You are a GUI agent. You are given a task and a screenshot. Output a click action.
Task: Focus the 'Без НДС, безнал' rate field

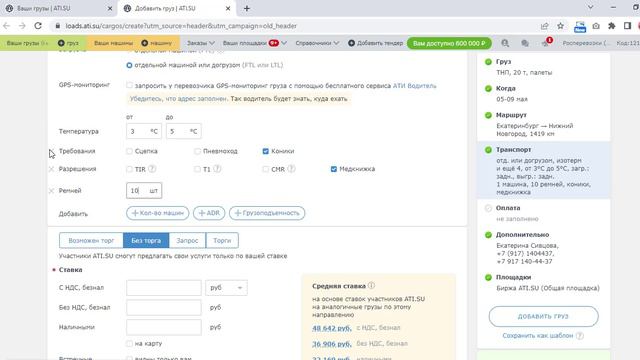click(x=164, y=307)
